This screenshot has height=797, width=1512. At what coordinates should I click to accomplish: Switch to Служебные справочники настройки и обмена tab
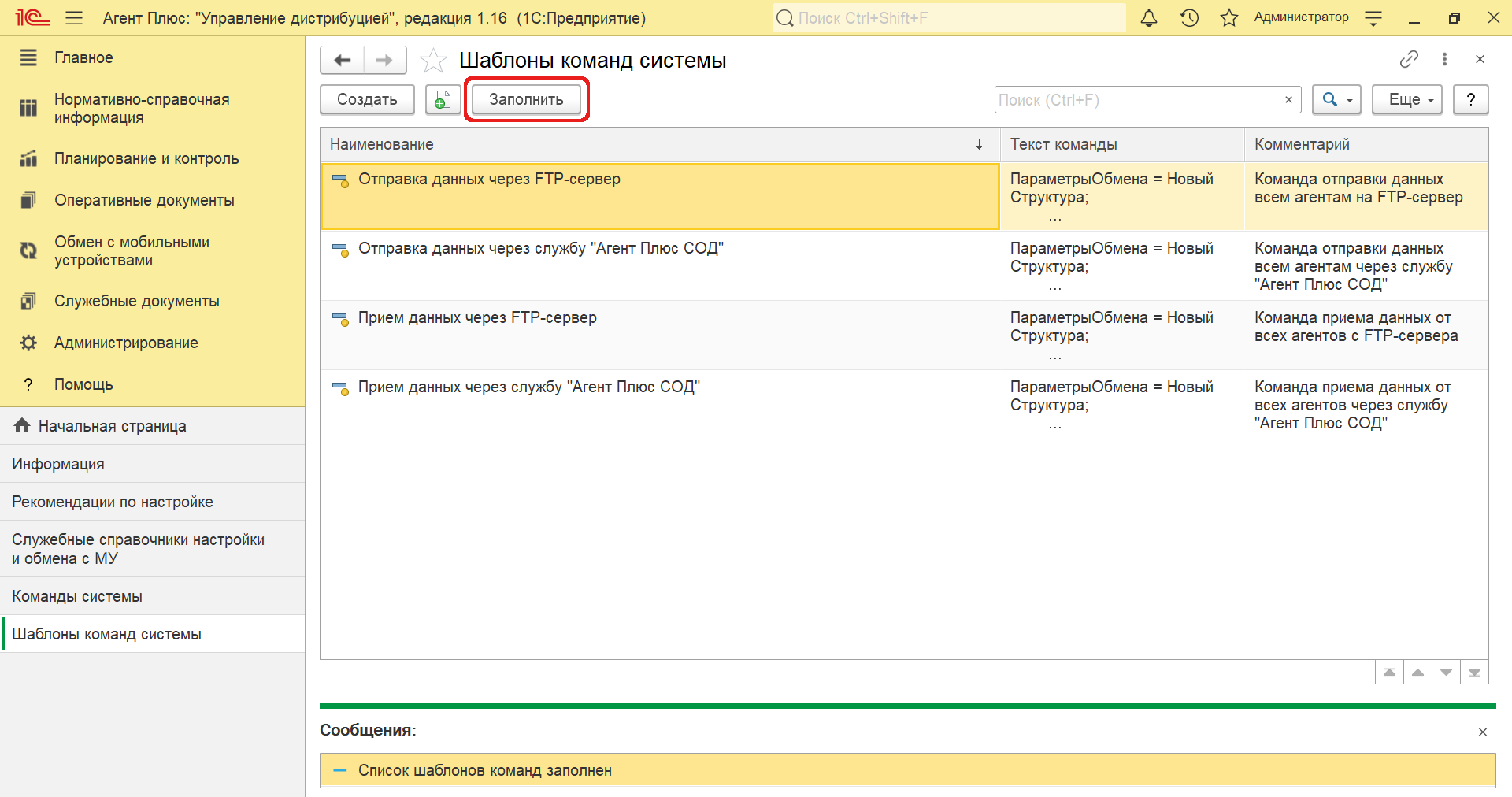click(152, 549)
